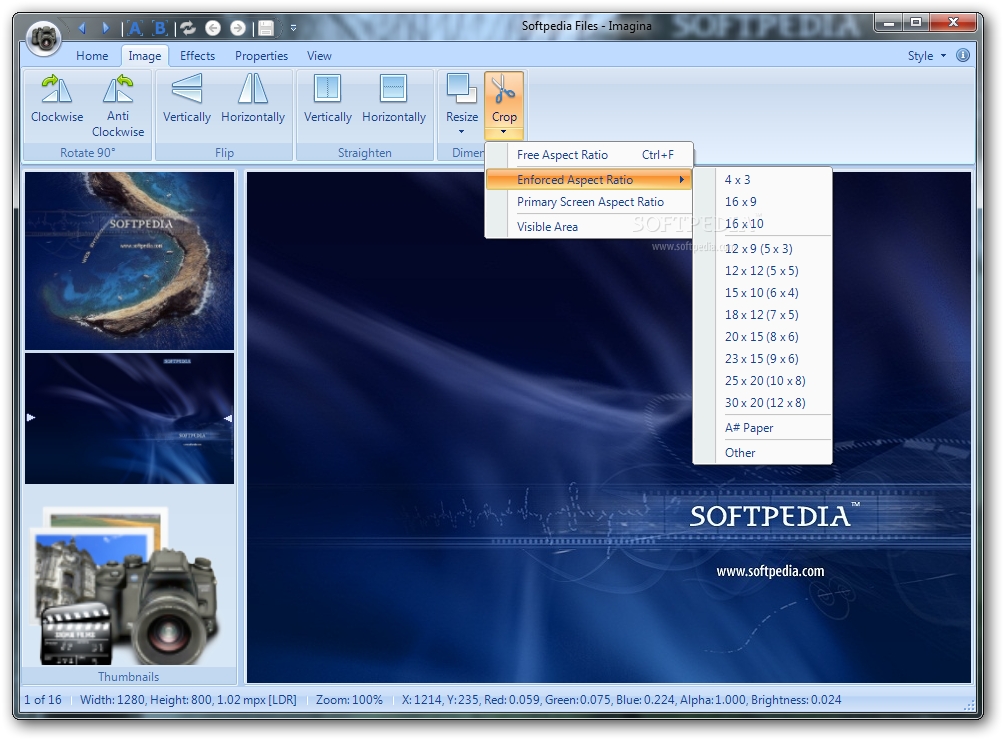Choose Primary Screen Aspect Ratio
Screen dimensions: 1004x740
[589, 202]
